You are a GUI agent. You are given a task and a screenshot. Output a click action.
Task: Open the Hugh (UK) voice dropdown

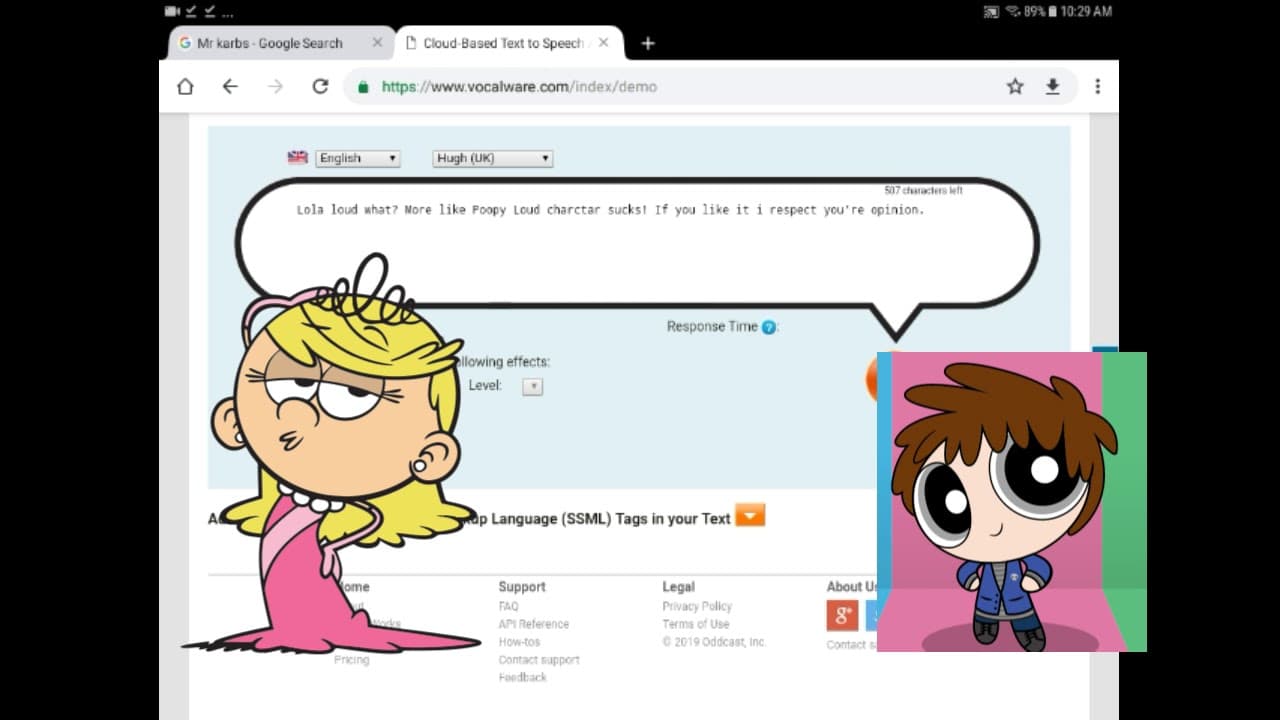493,158
